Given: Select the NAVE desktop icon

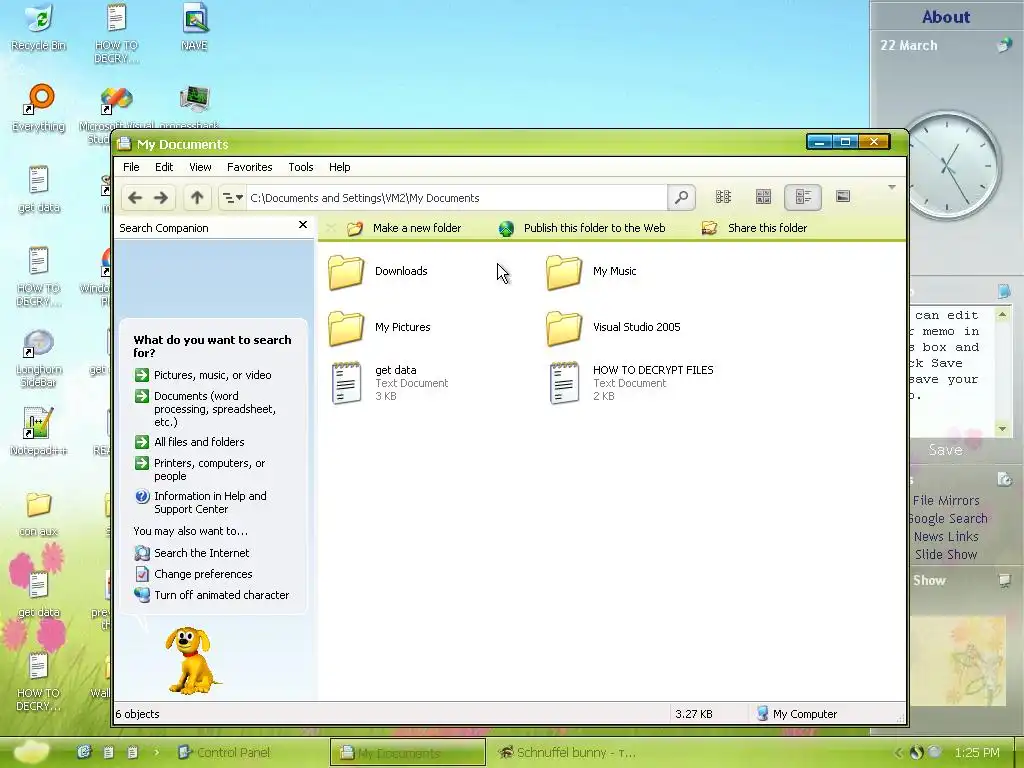Looking at the screenshot, I should (195, 27).
